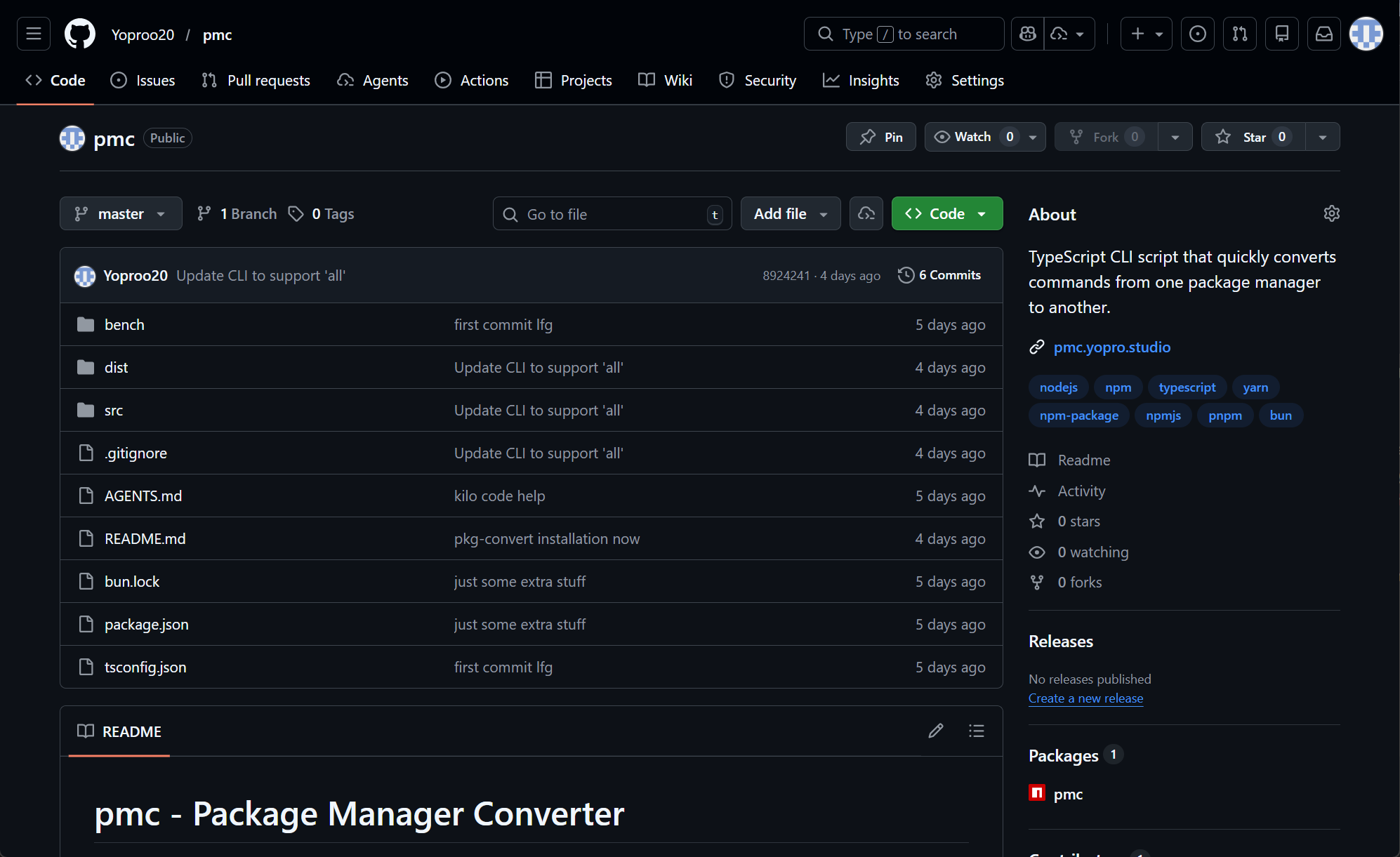Click the About section settings gear
1400x857 pixels.
point(1331,213)
